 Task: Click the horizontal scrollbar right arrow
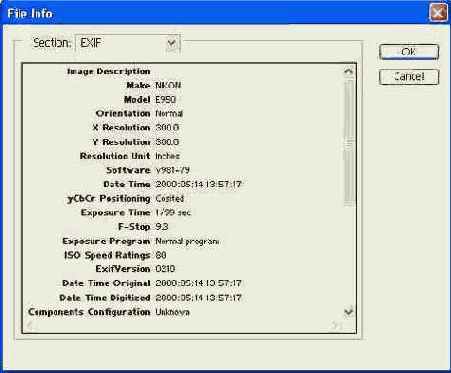point(336,325)
